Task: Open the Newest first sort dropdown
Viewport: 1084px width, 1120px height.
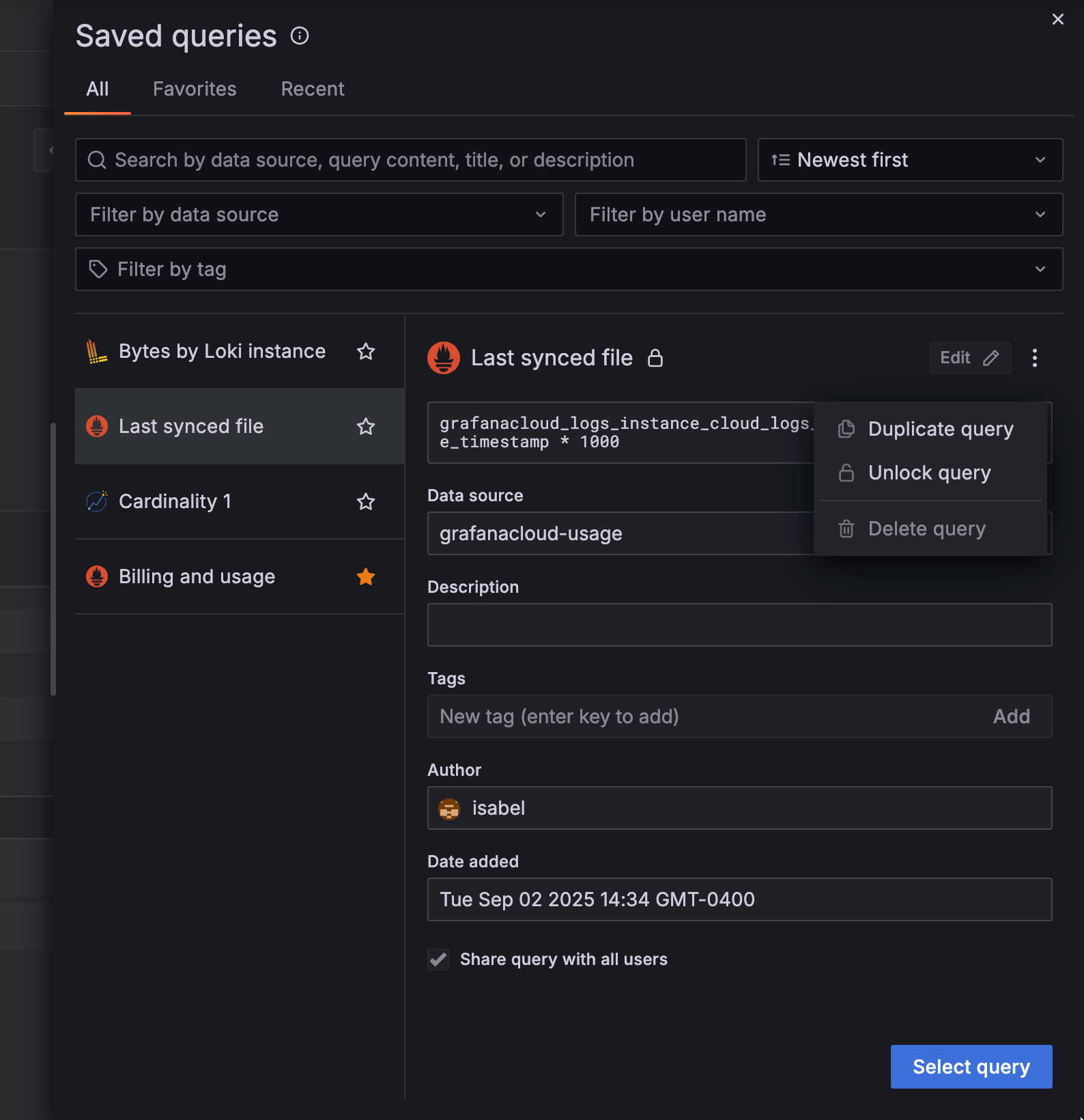Action: (909, 160)
